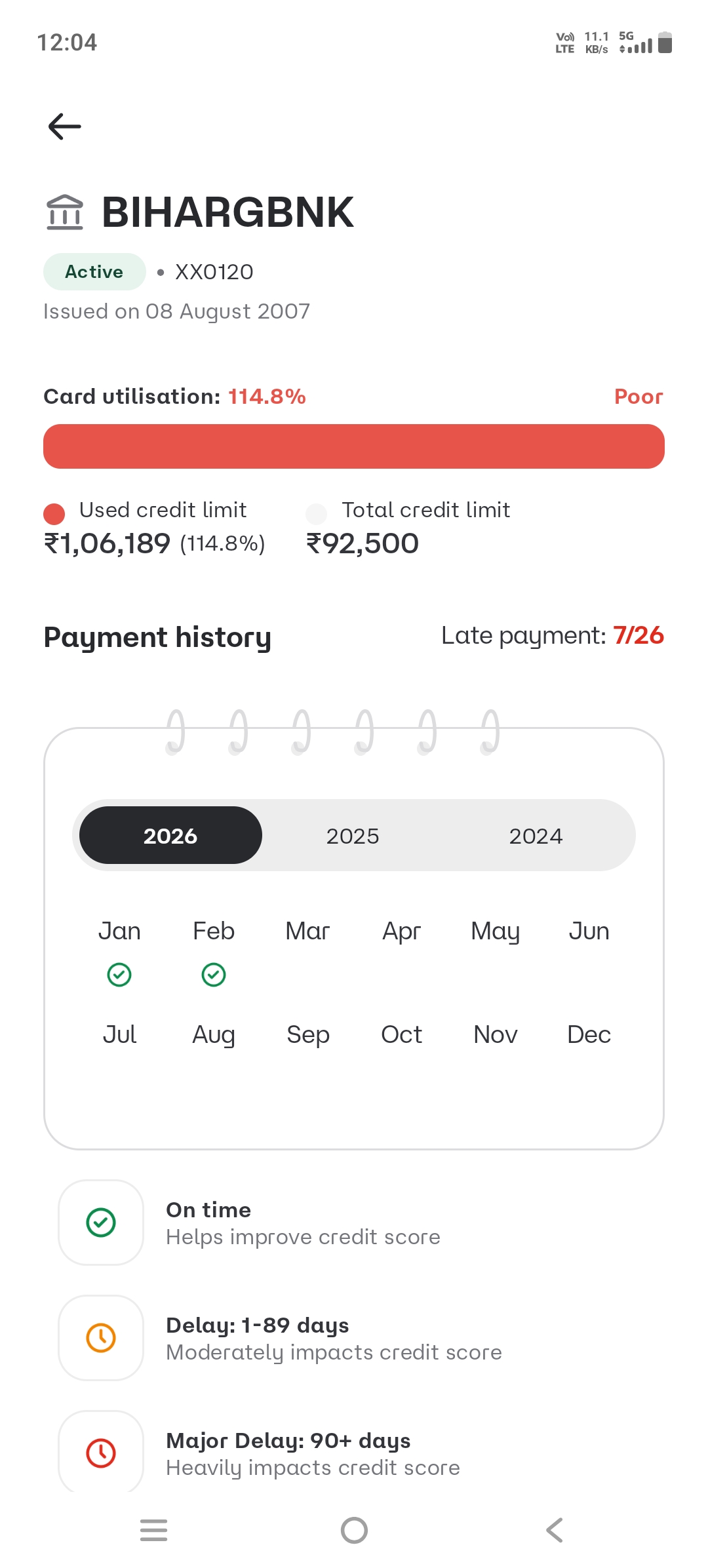Tap February on-time checkmark icon
Image resolution: width=708 pixels, height=1568 pixels.
[214, 975]
